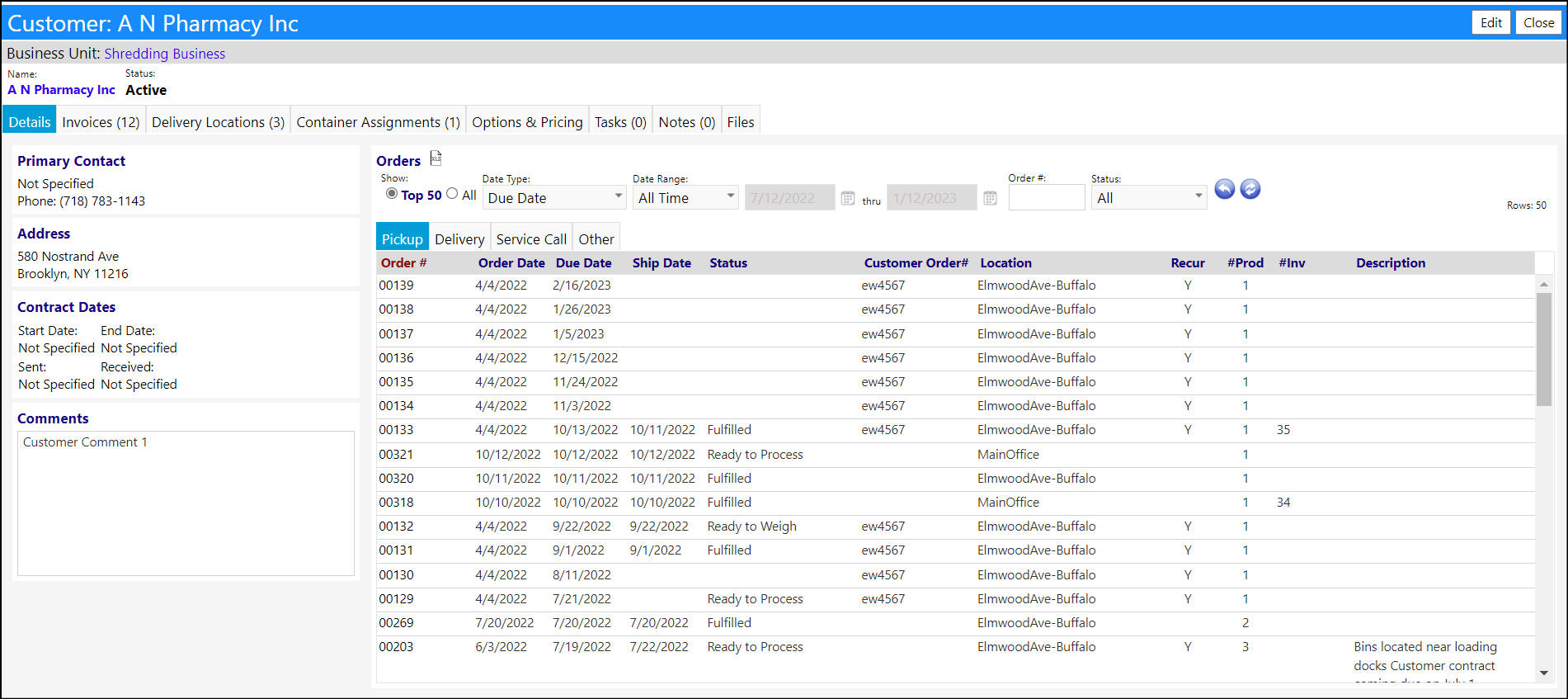Sort by Description column header
Image resolution: width=1568 pixels, height=699 pixels.
click(1391, 262)
